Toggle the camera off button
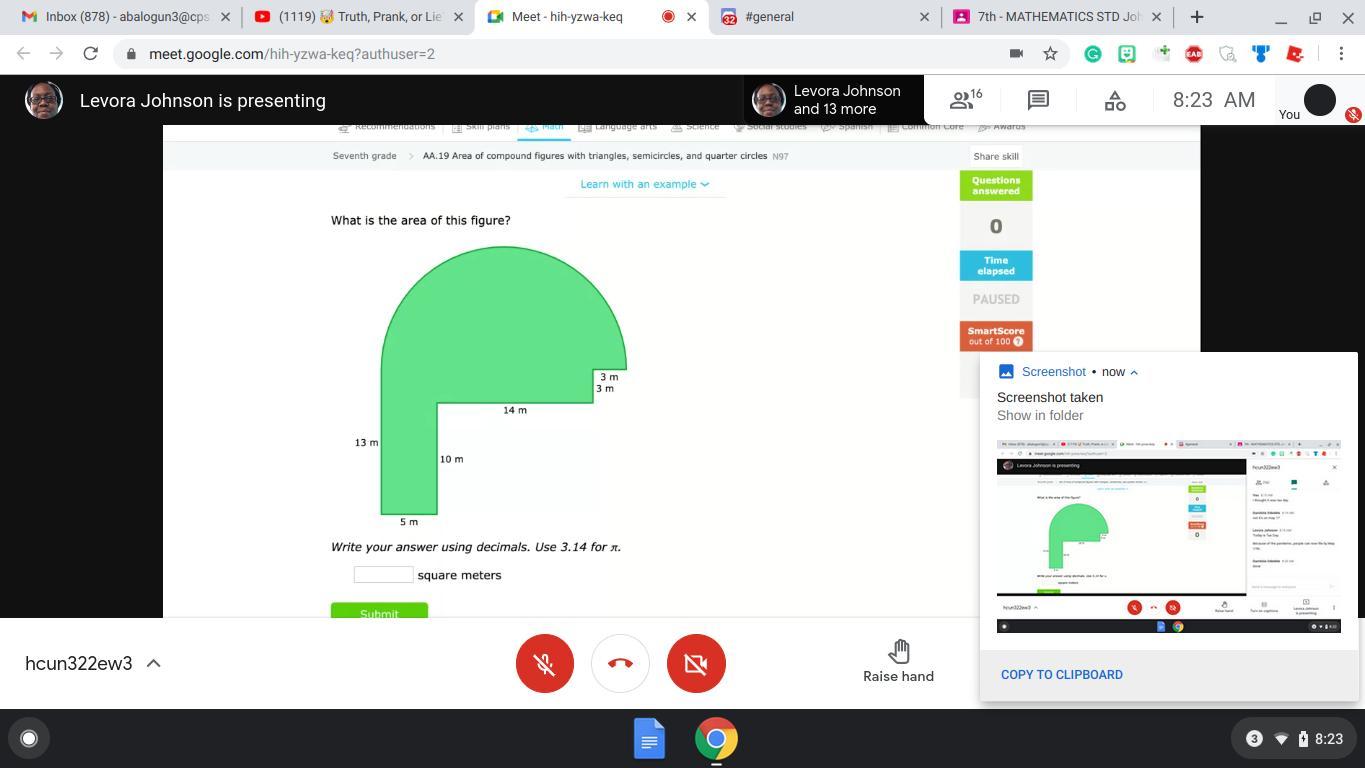This screenshot has width=1365, height=768. [696, 663]
